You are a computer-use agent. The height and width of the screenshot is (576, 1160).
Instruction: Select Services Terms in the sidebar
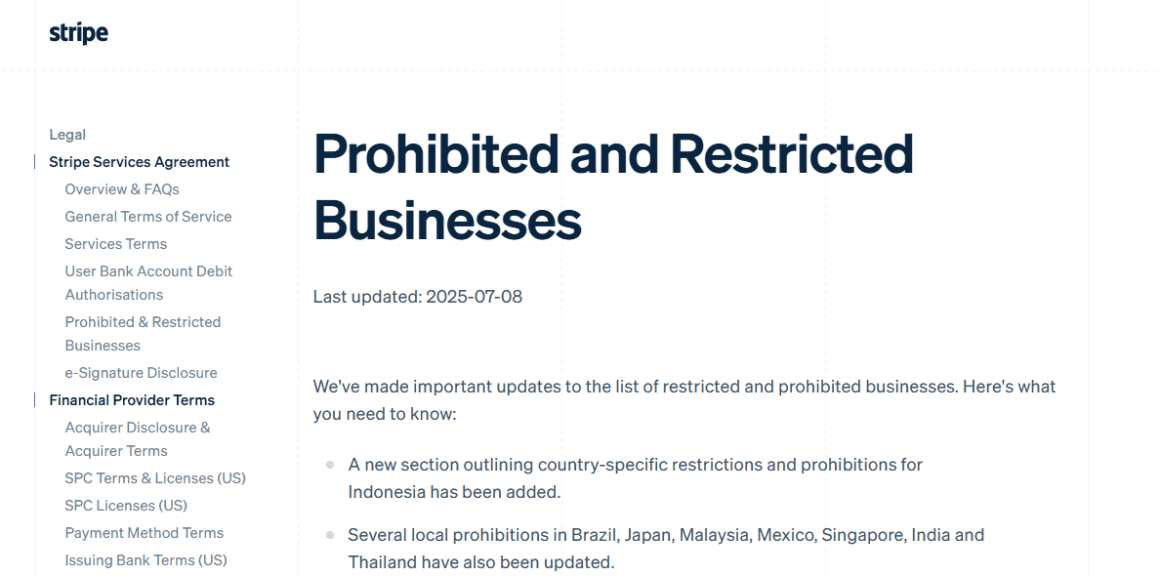click(115, 243)
